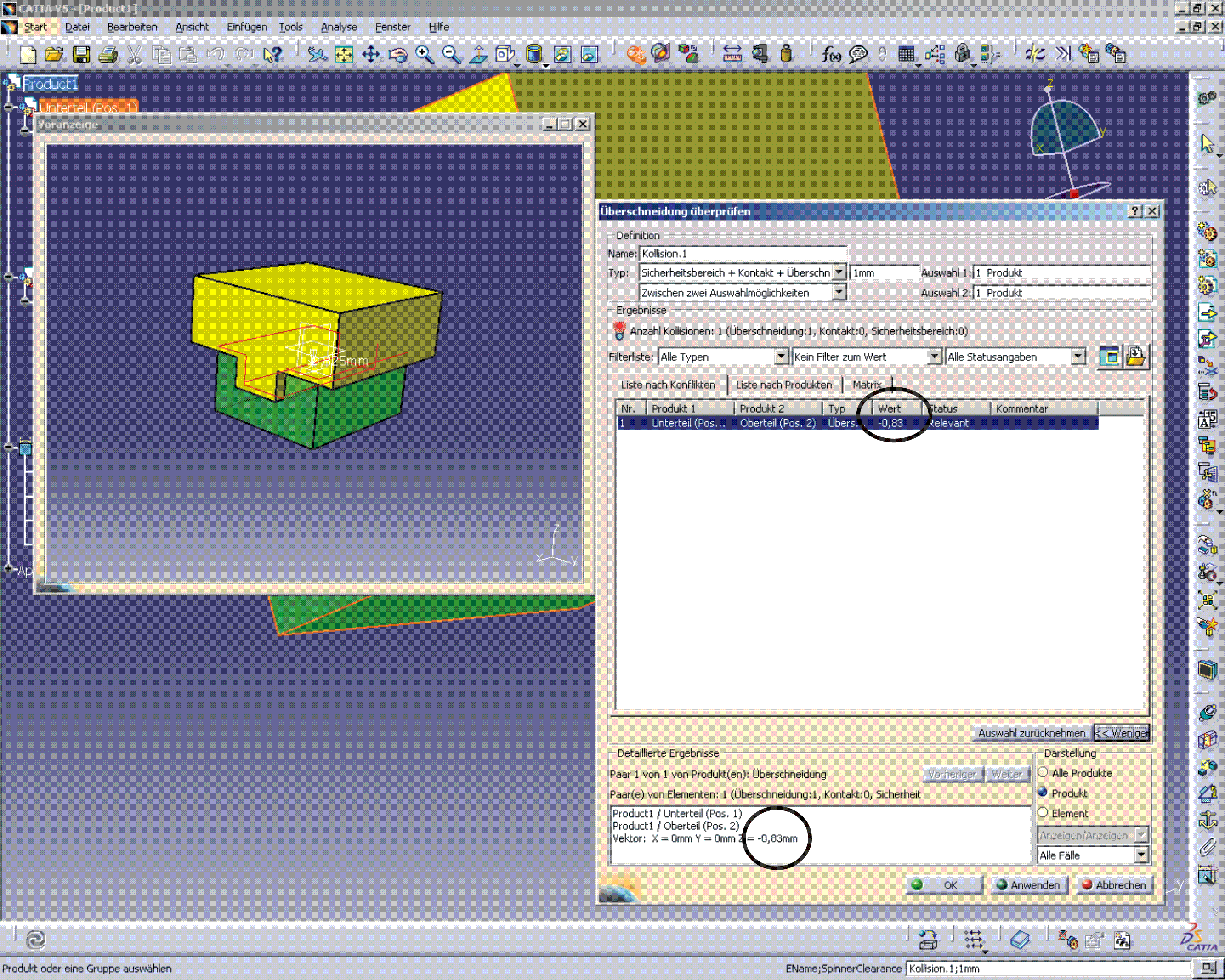Switch to Liste nach Konflikten tab
The width and height of the screenshot is (1225, 980).
click(668, 385)
